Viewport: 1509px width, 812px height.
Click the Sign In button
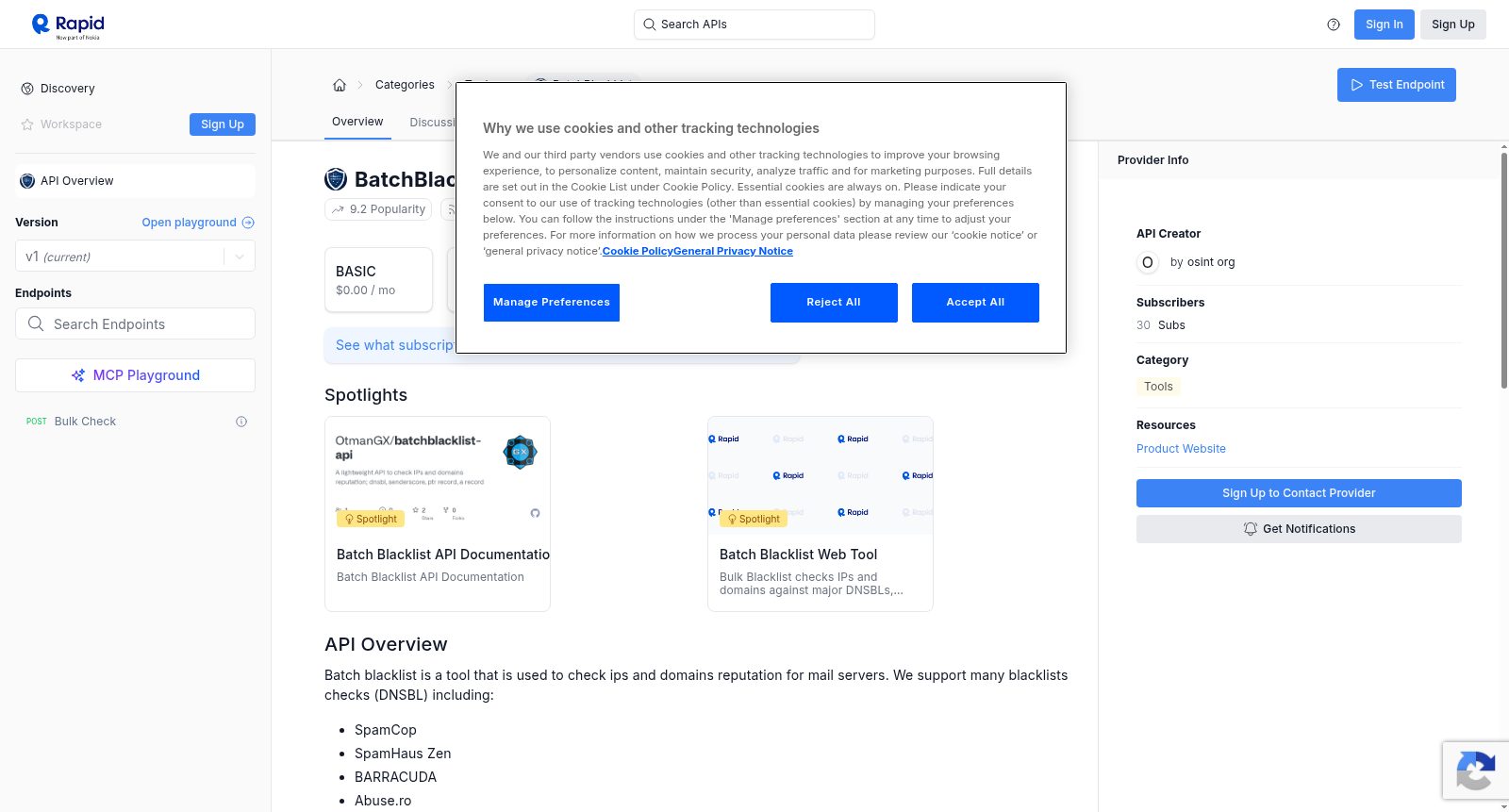1385,25
